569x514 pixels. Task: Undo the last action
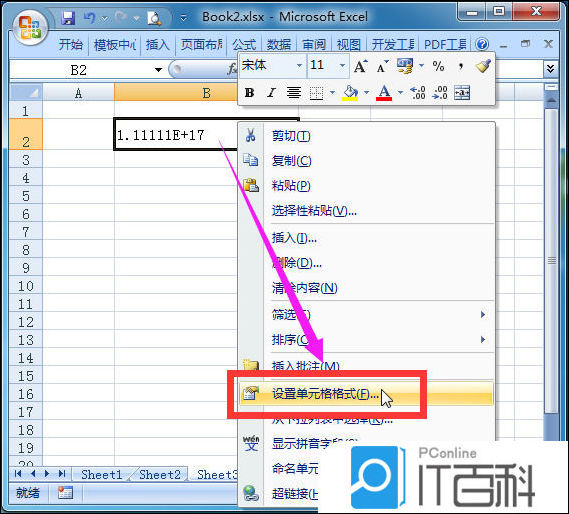click(x=89, y=17)
